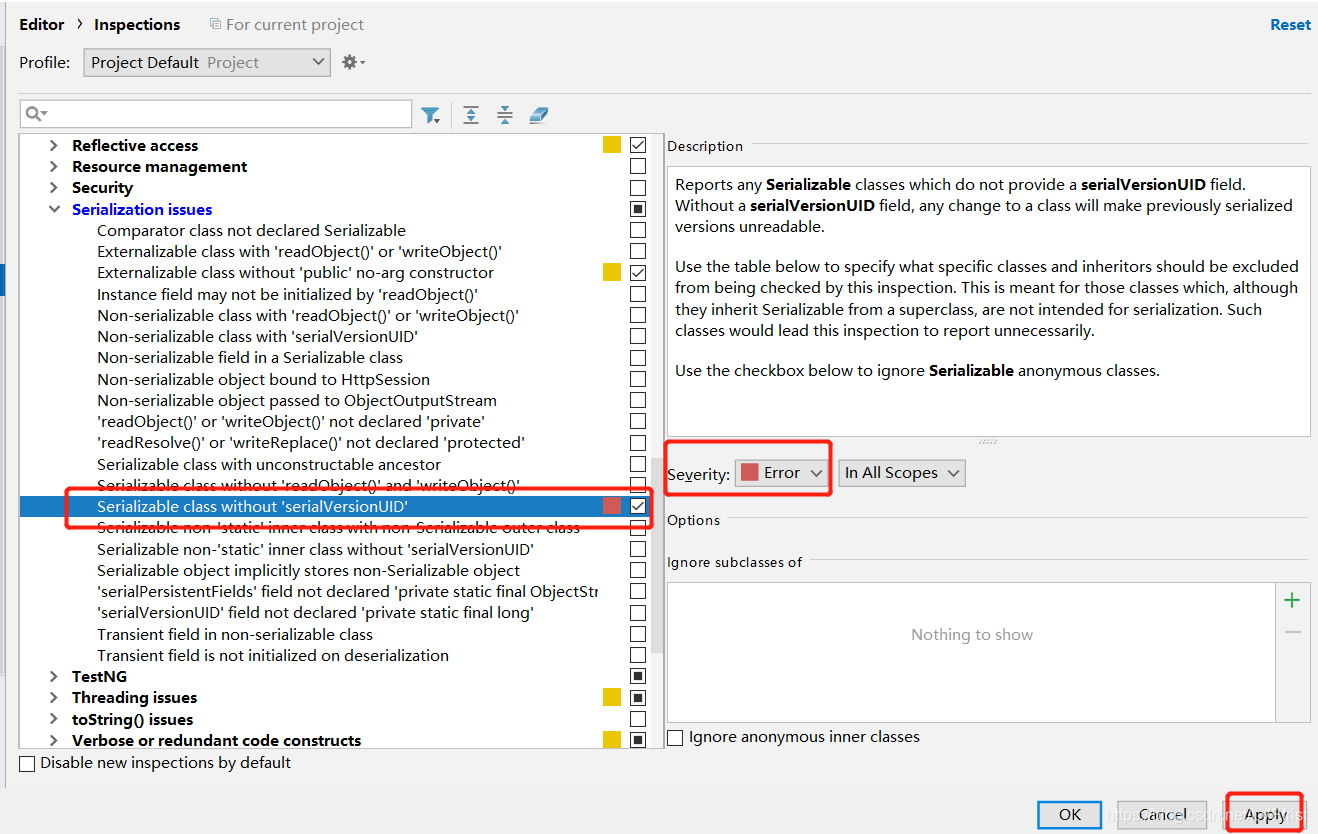This screenshot has width=1318, height=834.
Task: Expand the Resource management group
Action: tap(54, 167)
